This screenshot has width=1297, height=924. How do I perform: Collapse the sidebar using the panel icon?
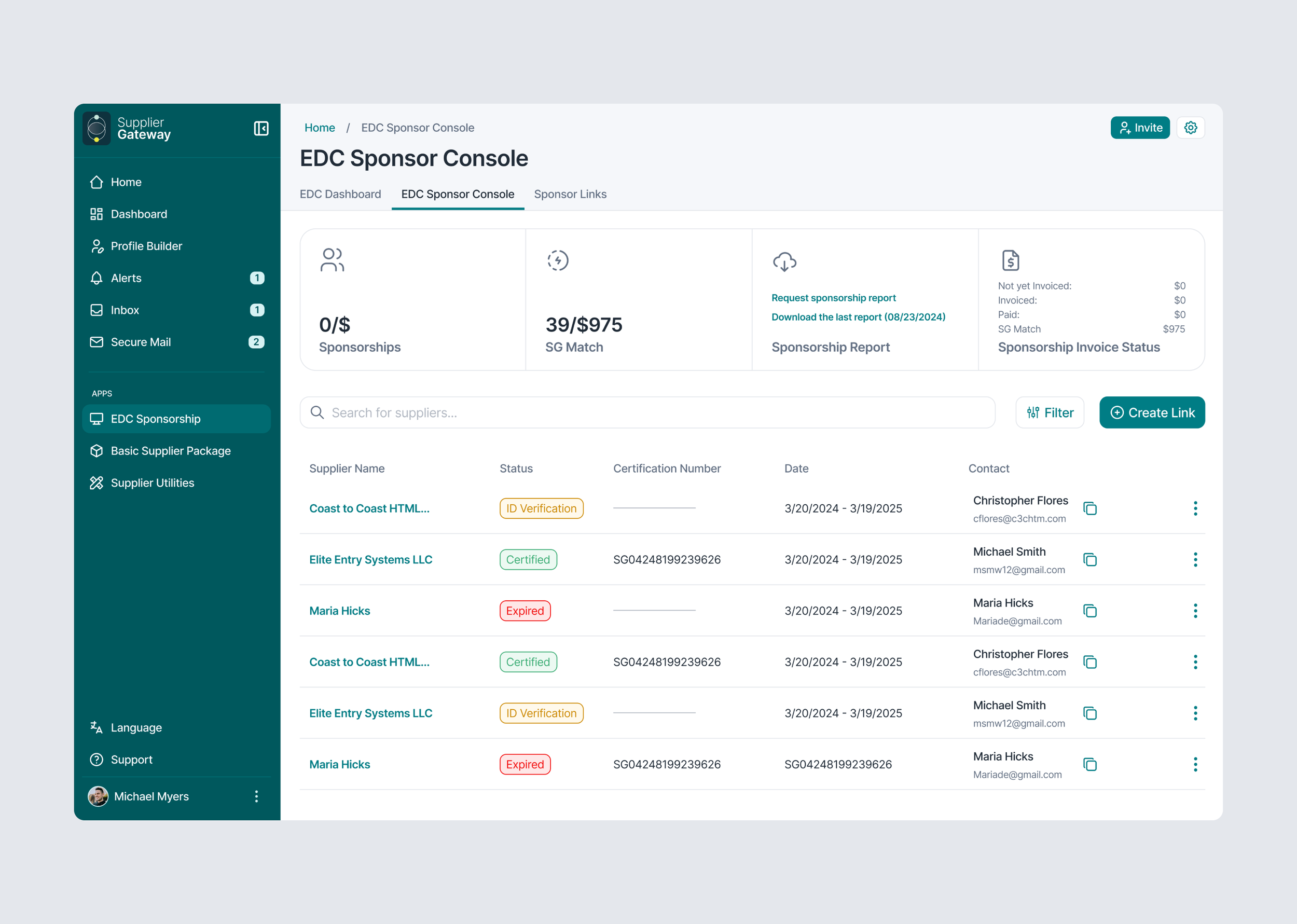[261, 129]
